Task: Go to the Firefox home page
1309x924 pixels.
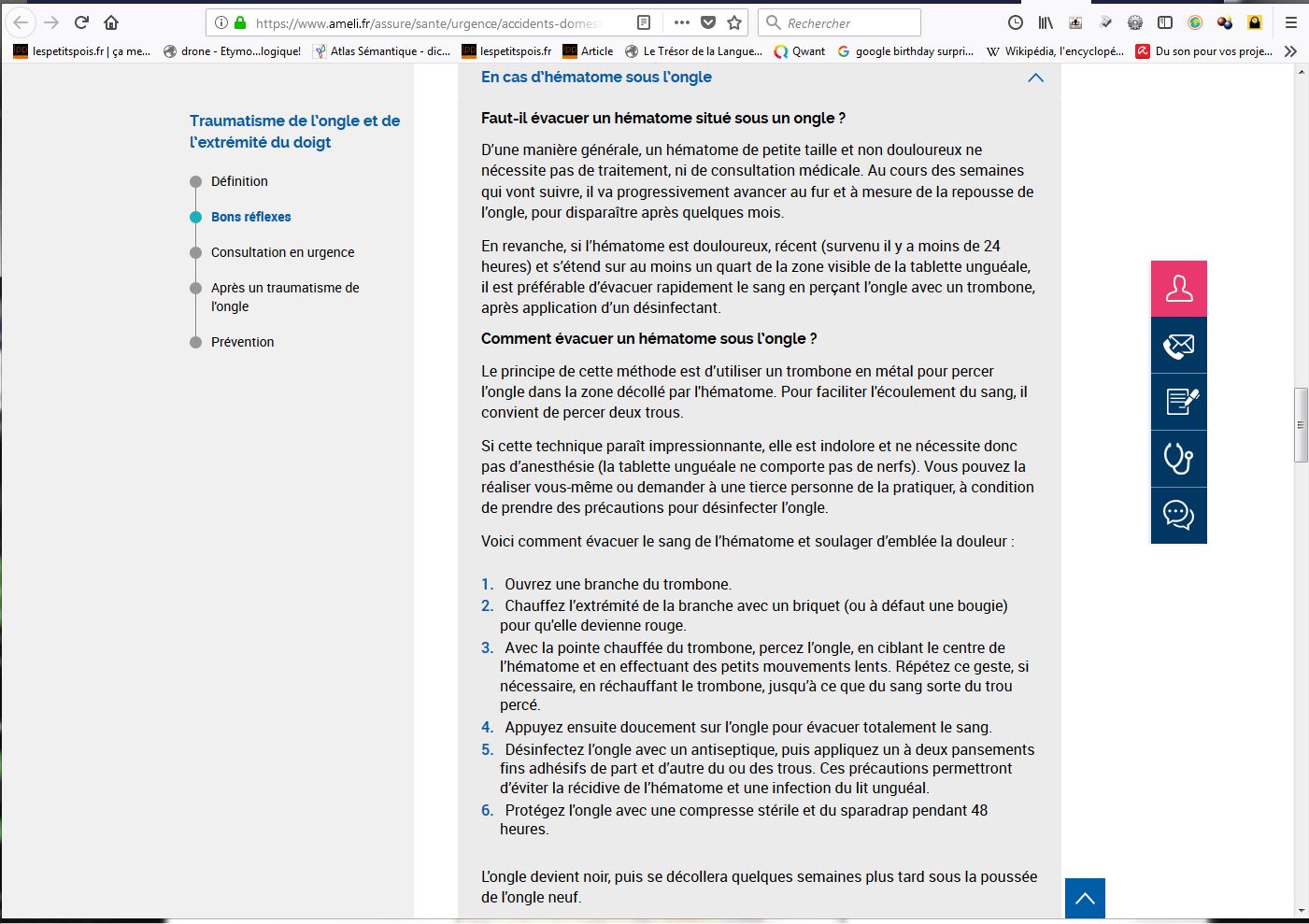Action: click(111, 22)
